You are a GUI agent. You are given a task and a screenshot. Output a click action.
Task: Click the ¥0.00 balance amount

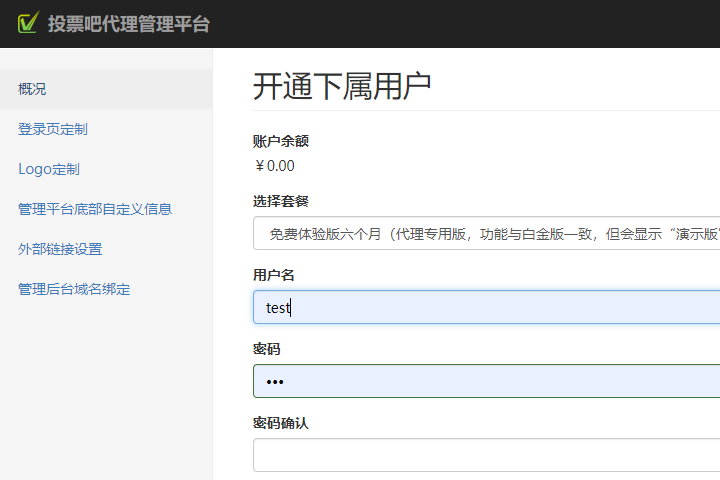click(x=274, y=166)
